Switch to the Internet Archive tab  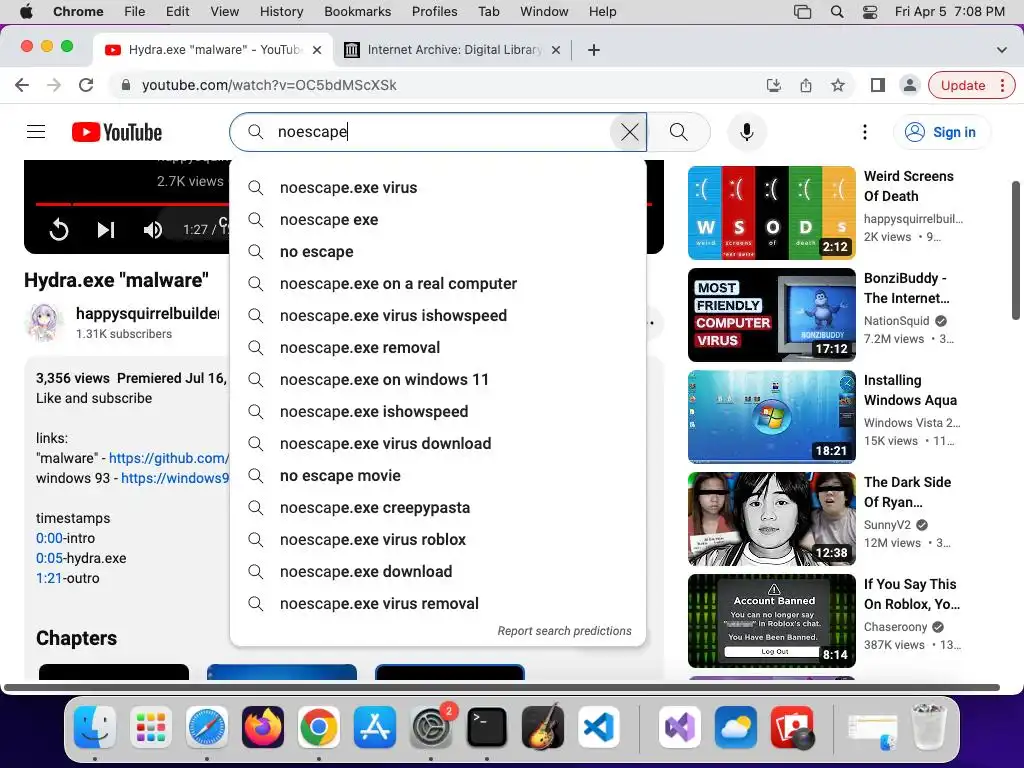[x=453, y=50]
